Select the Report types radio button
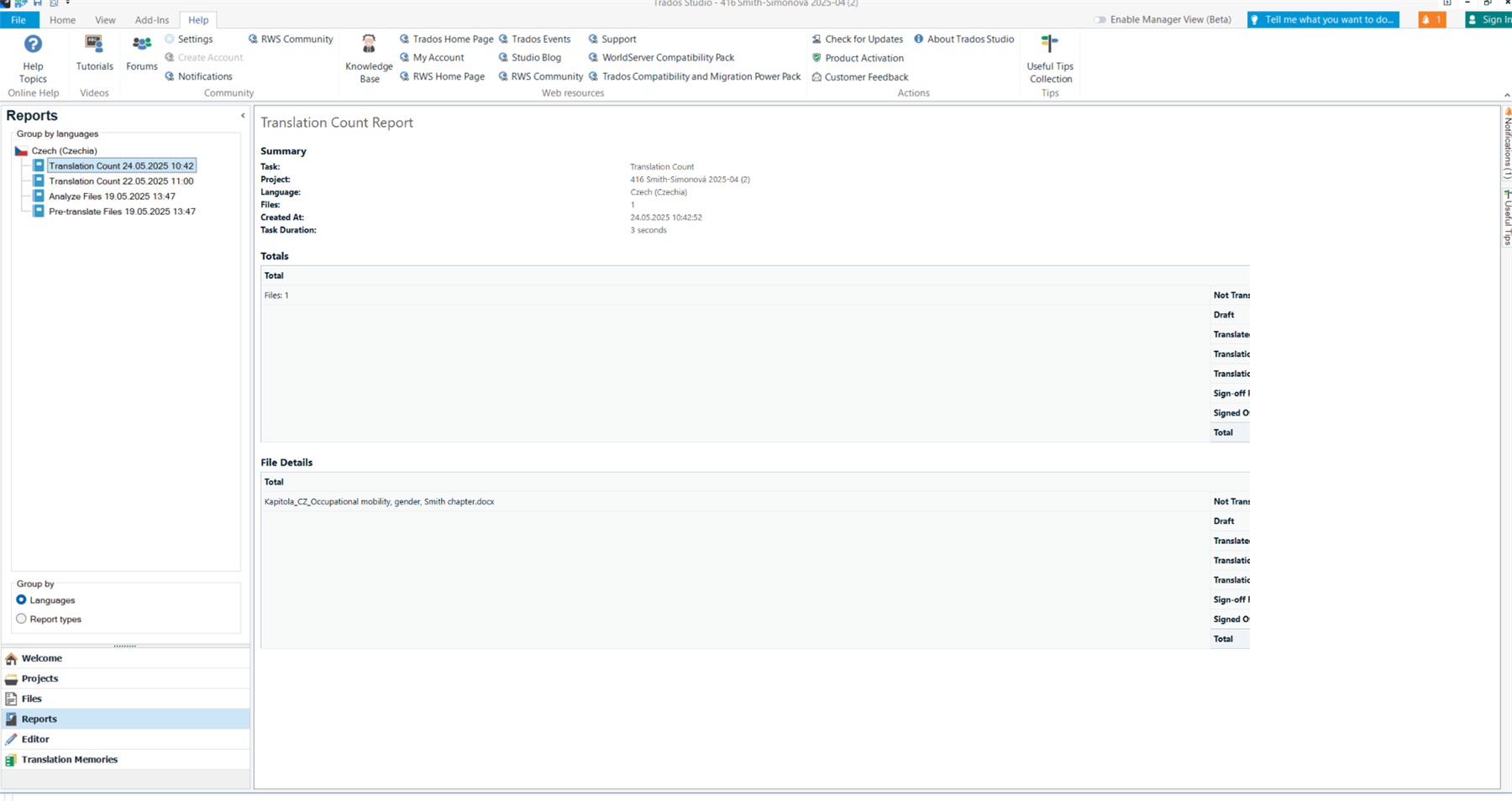This screenshot has height=801, width=1512. pyautogui.click(x=20, y=619)
